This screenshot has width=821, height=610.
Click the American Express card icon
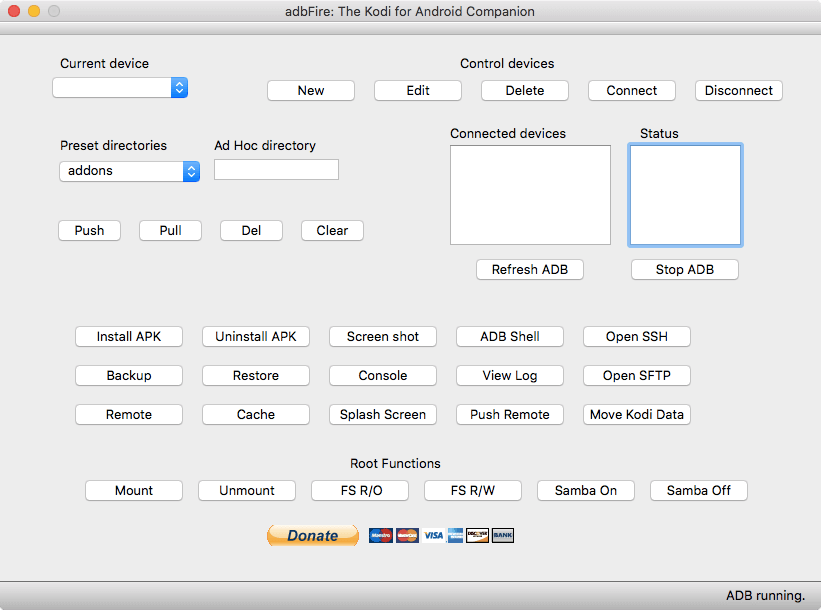pos(456,536)
